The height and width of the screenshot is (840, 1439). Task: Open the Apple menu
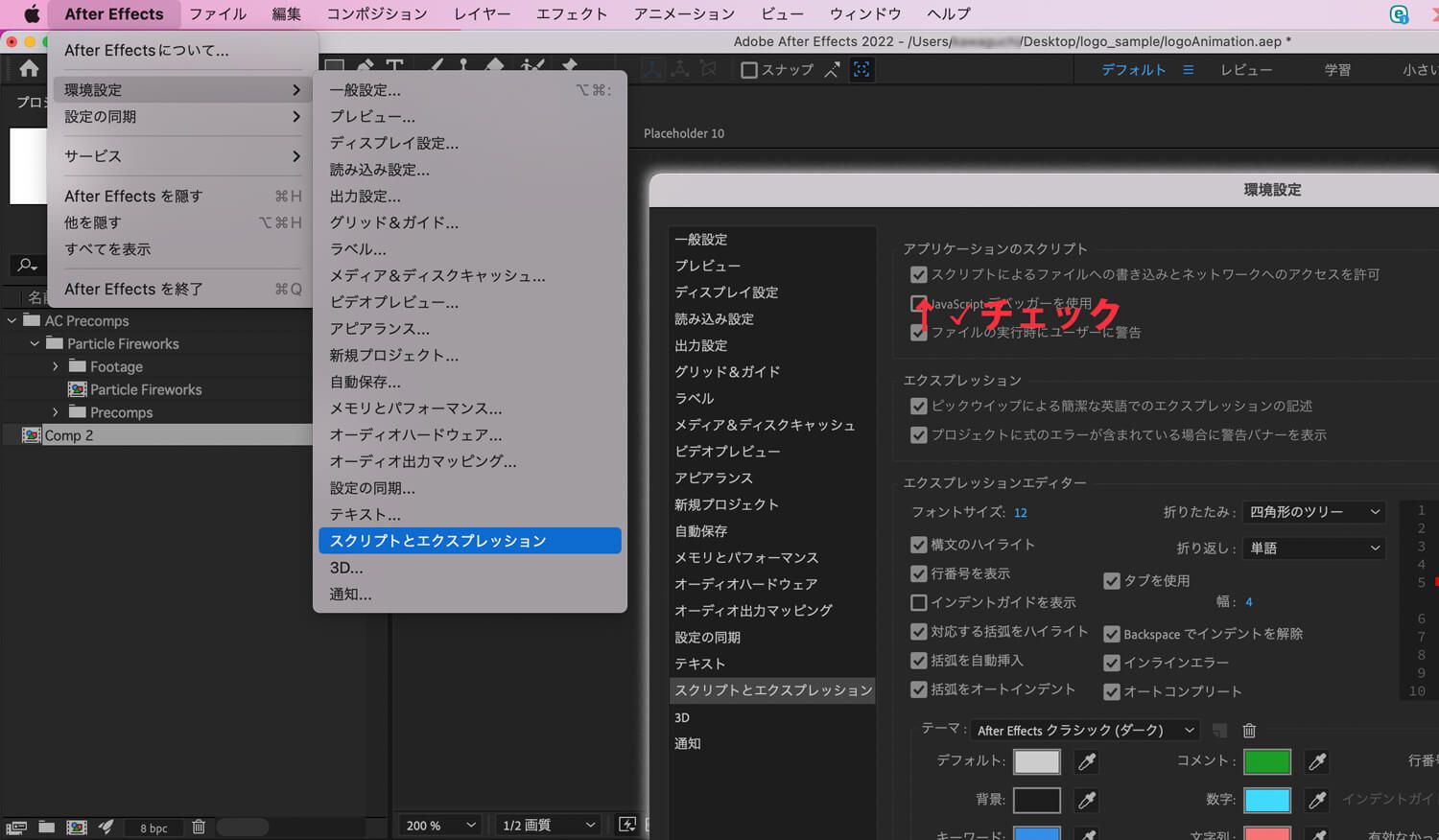[31, 13]
